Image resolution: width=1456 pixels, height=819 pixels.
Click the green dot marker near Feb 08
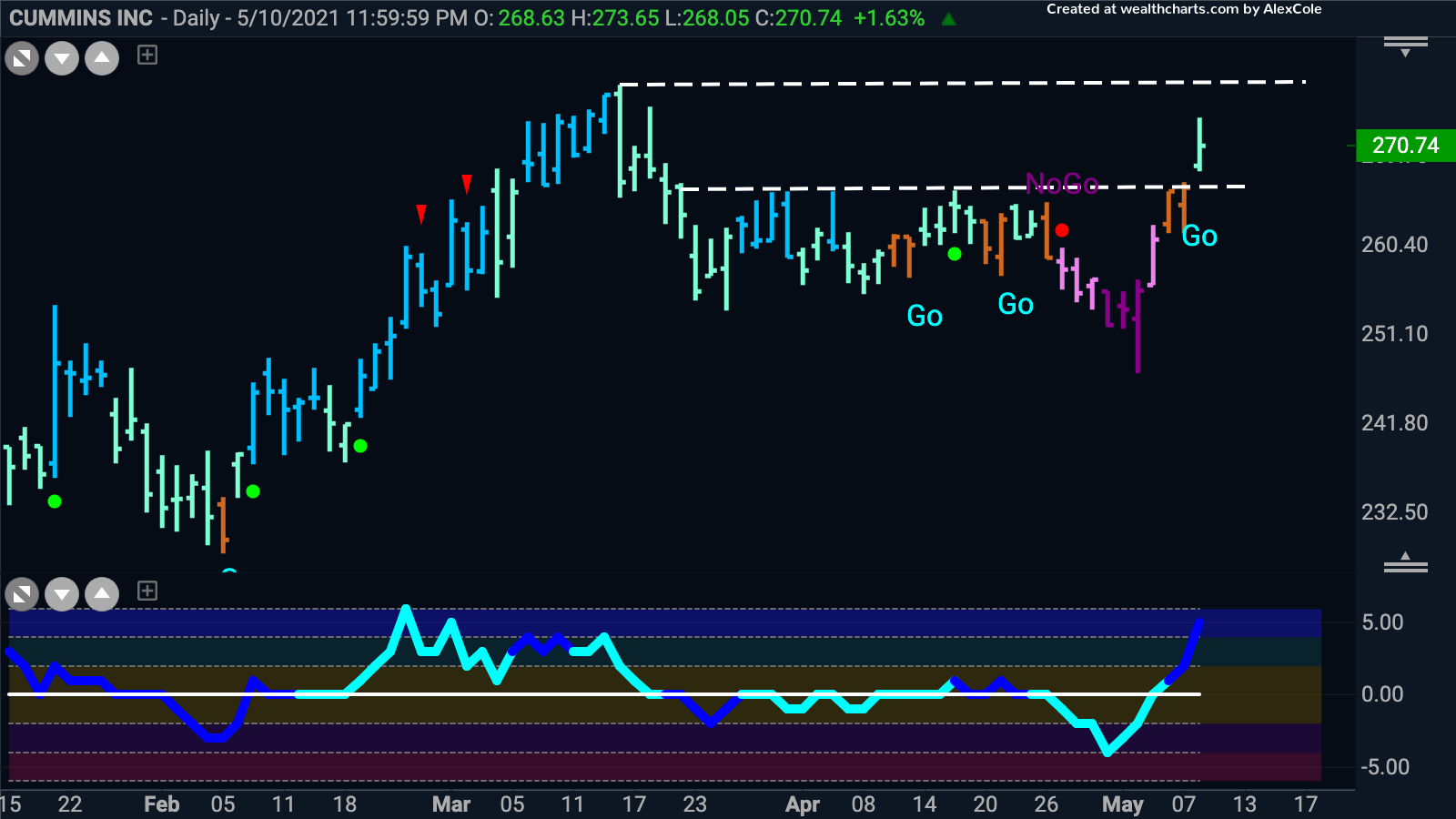click(253, 491)
